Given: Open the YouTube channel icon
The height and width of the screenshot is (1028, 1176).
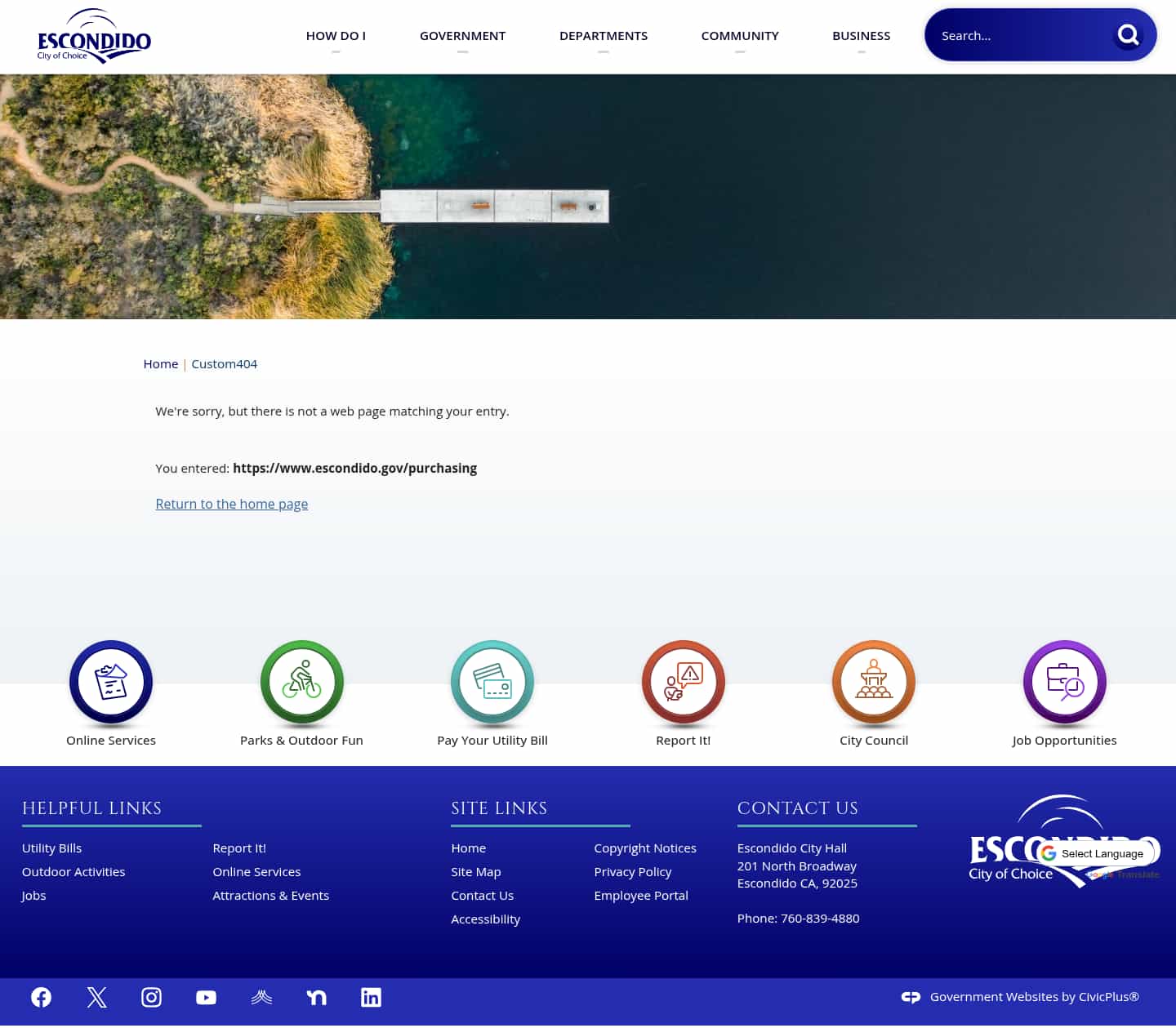Looking at the screenshot, I should [x=206, y=997].
